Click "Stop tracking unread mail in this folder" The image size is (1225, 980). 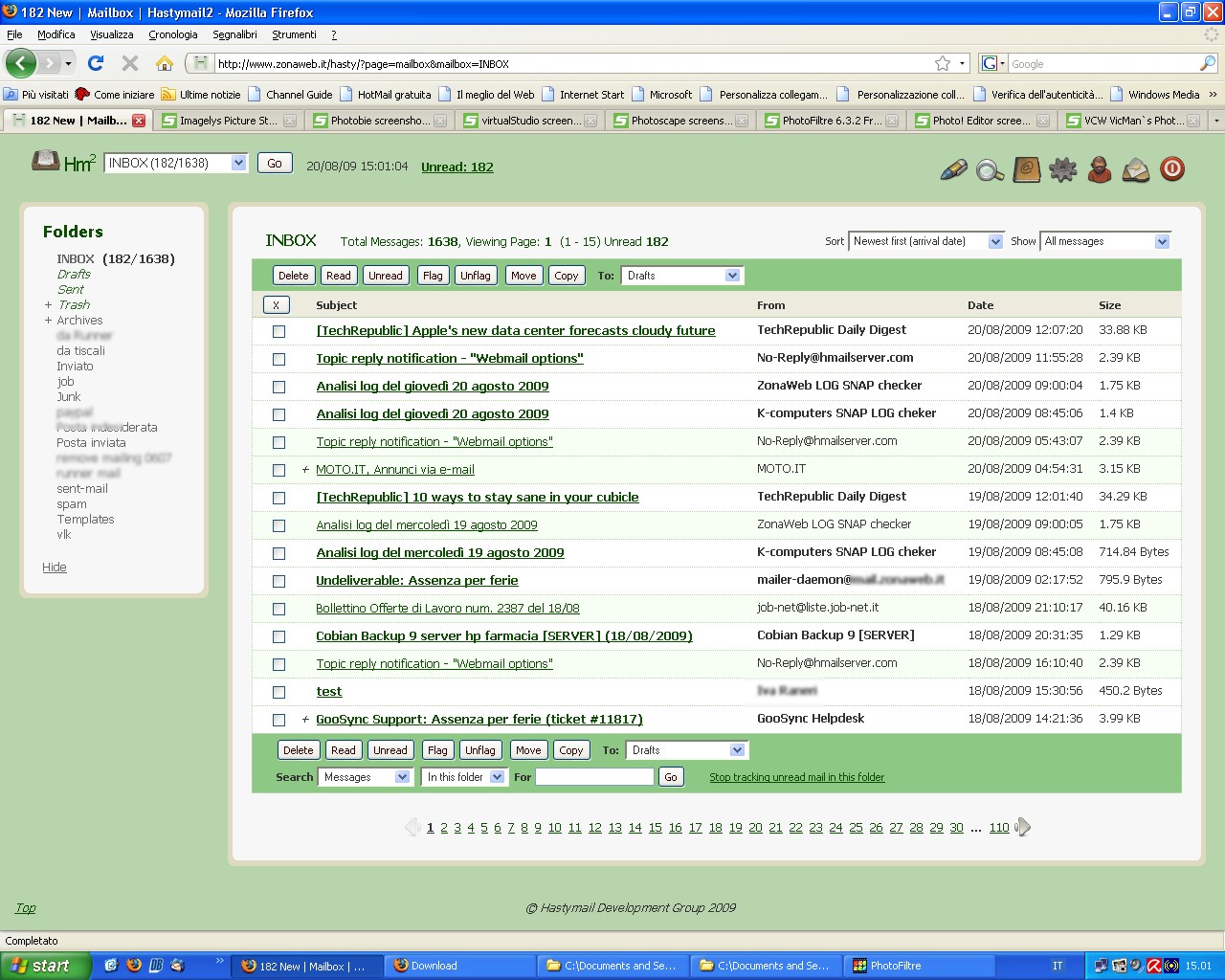click(x=796, y=777)
